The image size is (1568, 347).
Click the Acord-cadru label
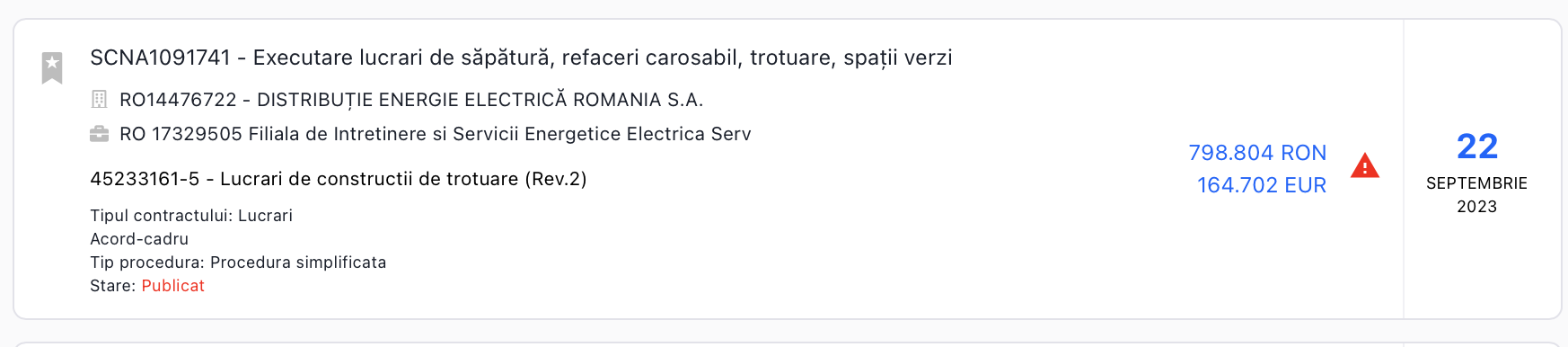(139, 239)
